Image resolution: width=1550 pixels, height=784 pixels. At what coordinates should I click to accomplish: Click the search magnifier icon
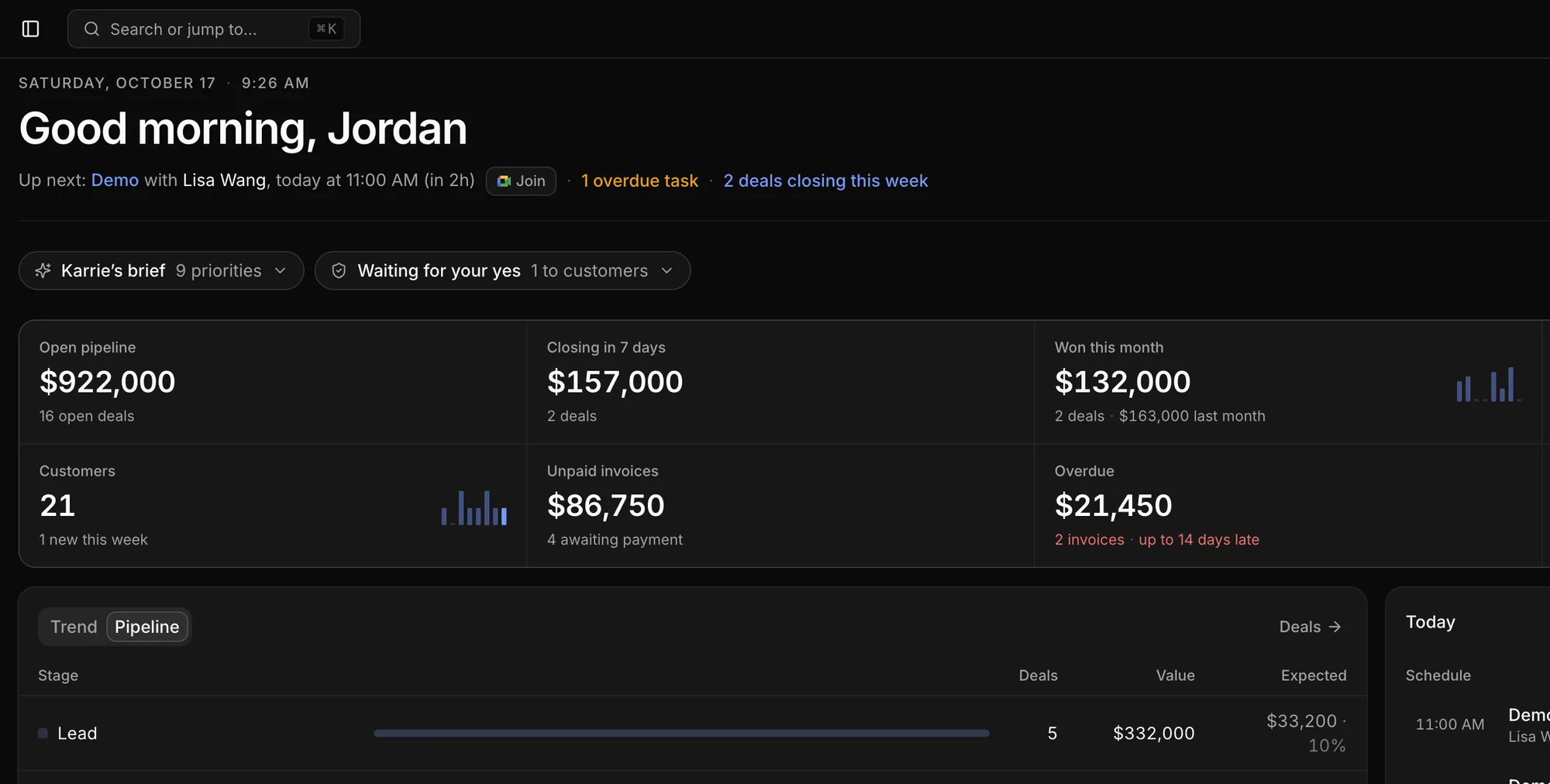click(91, 29)
